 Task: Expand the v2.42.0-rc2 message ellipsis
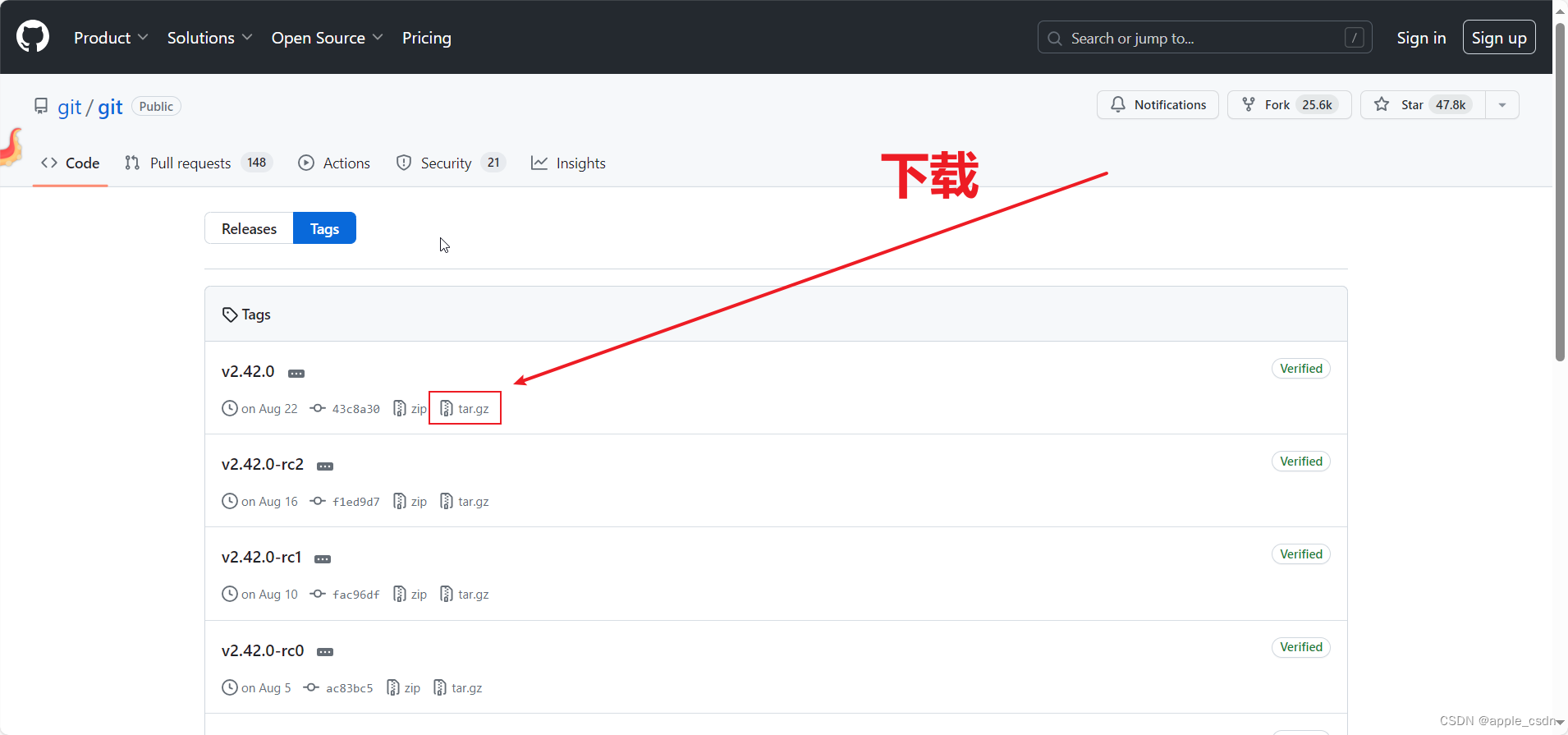tap(325, 466)
